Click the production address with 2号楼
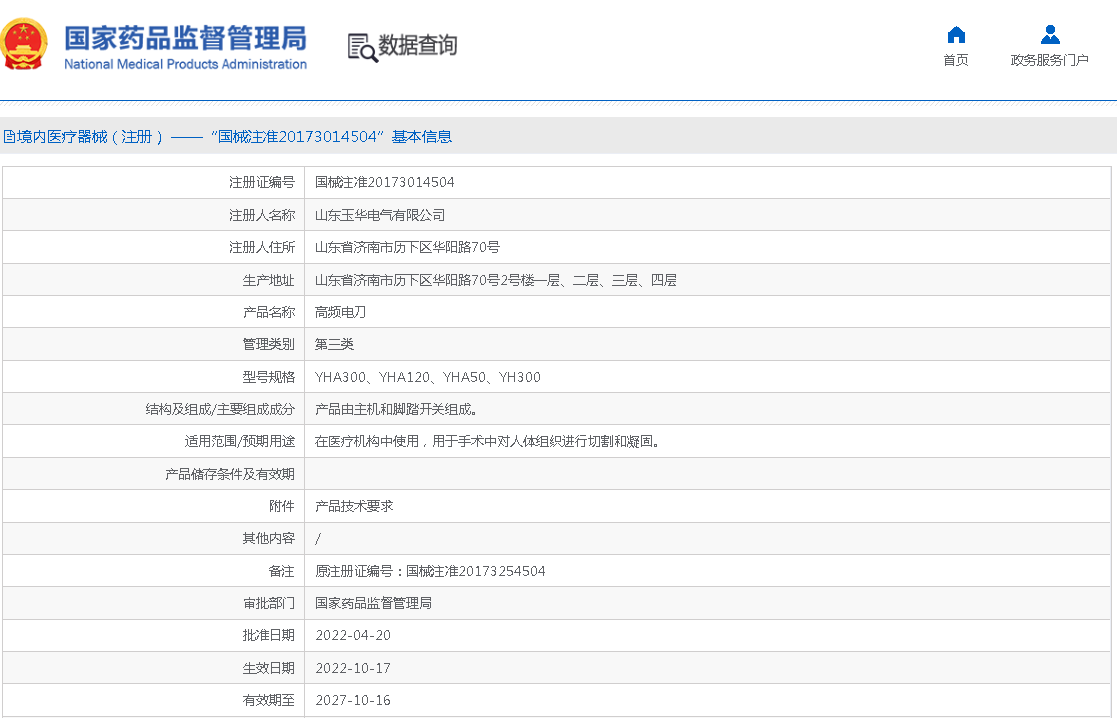Image resolution: width=1117 pixels, height=718 pixels. coord(495,280)
